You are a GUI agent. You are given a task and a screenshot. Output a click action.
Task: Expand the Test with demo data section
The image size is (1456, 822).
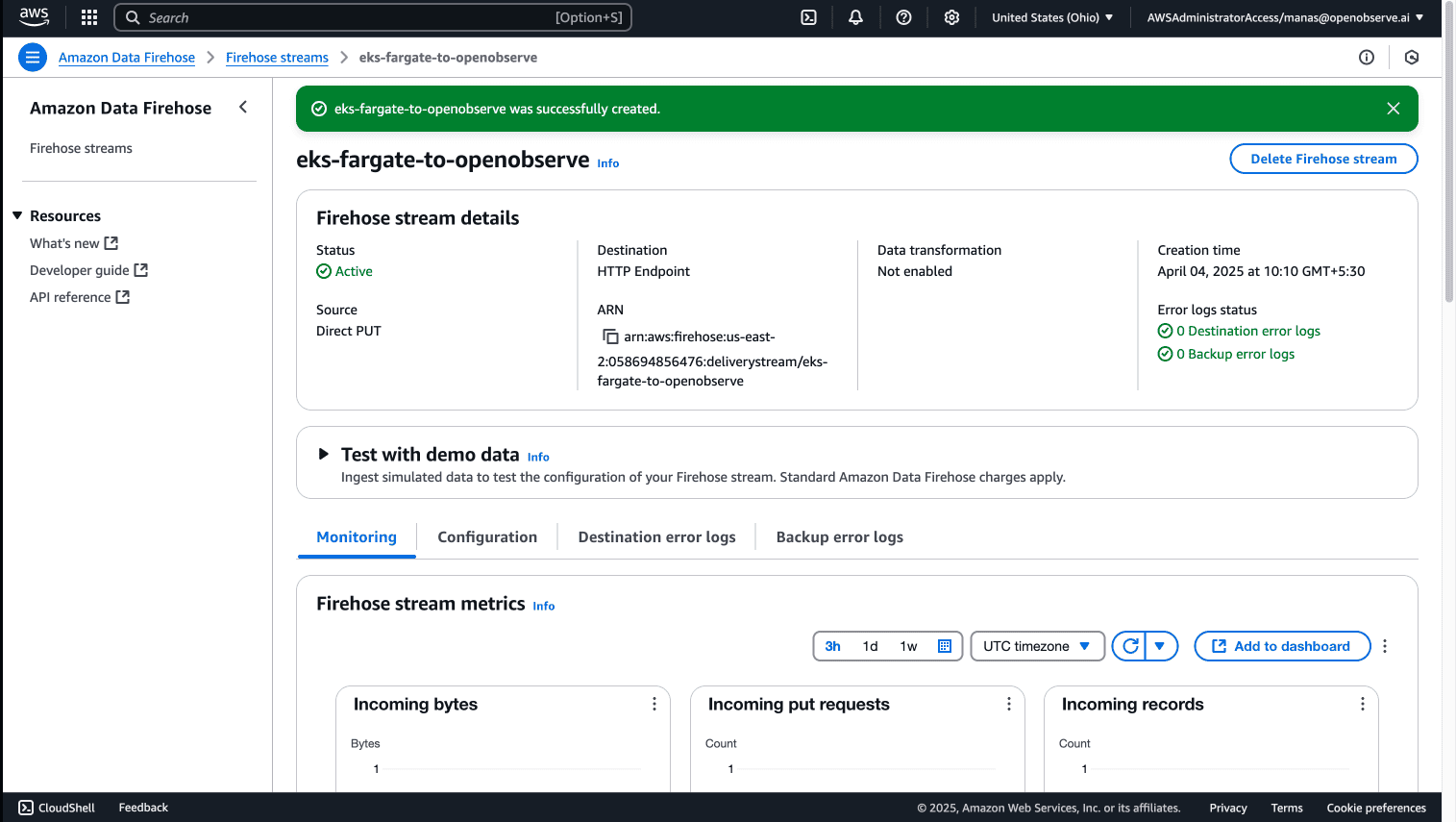(x=324, y=454)
